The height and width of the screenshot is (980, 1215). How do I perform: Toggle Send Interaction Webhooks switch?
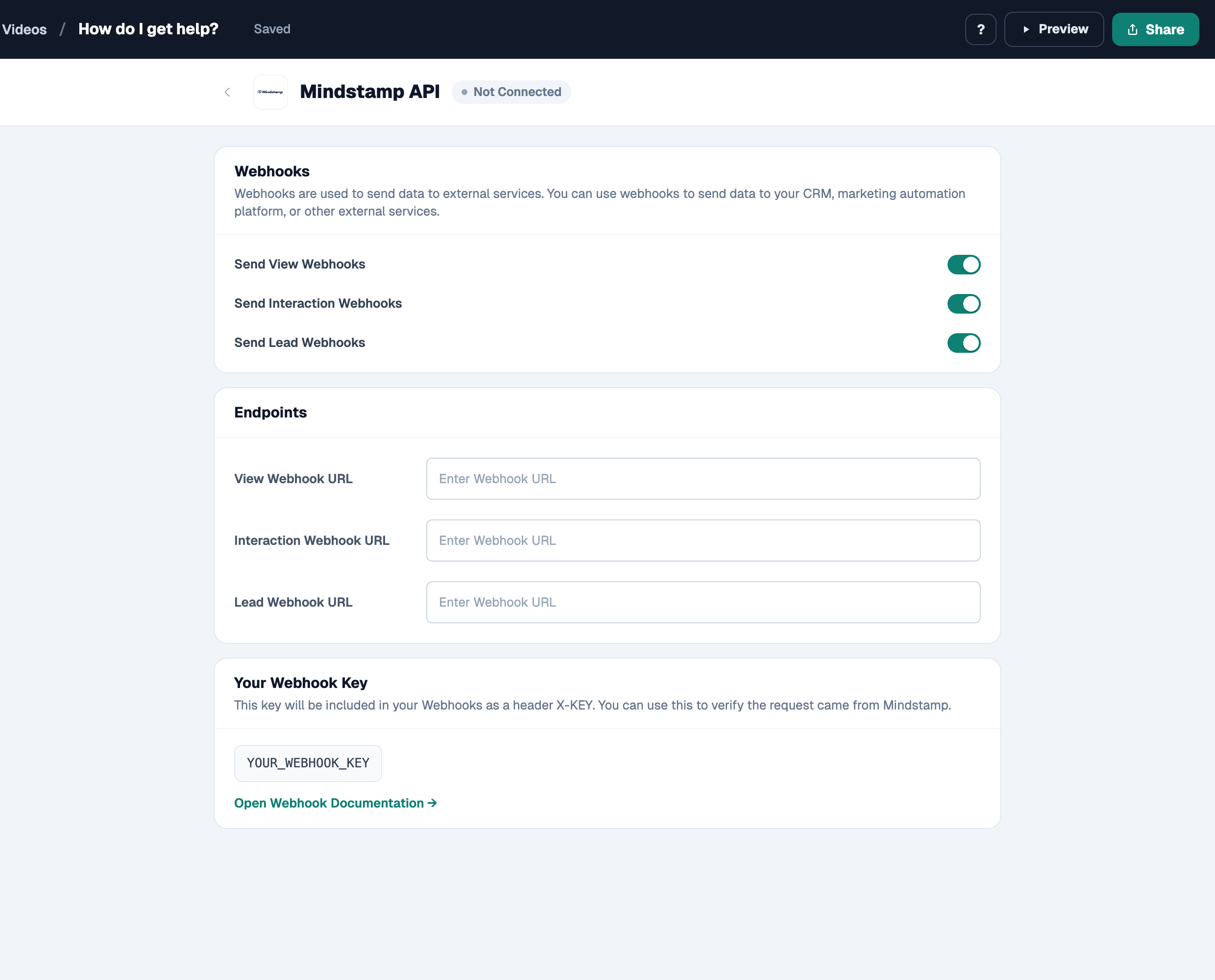(964, 304)
